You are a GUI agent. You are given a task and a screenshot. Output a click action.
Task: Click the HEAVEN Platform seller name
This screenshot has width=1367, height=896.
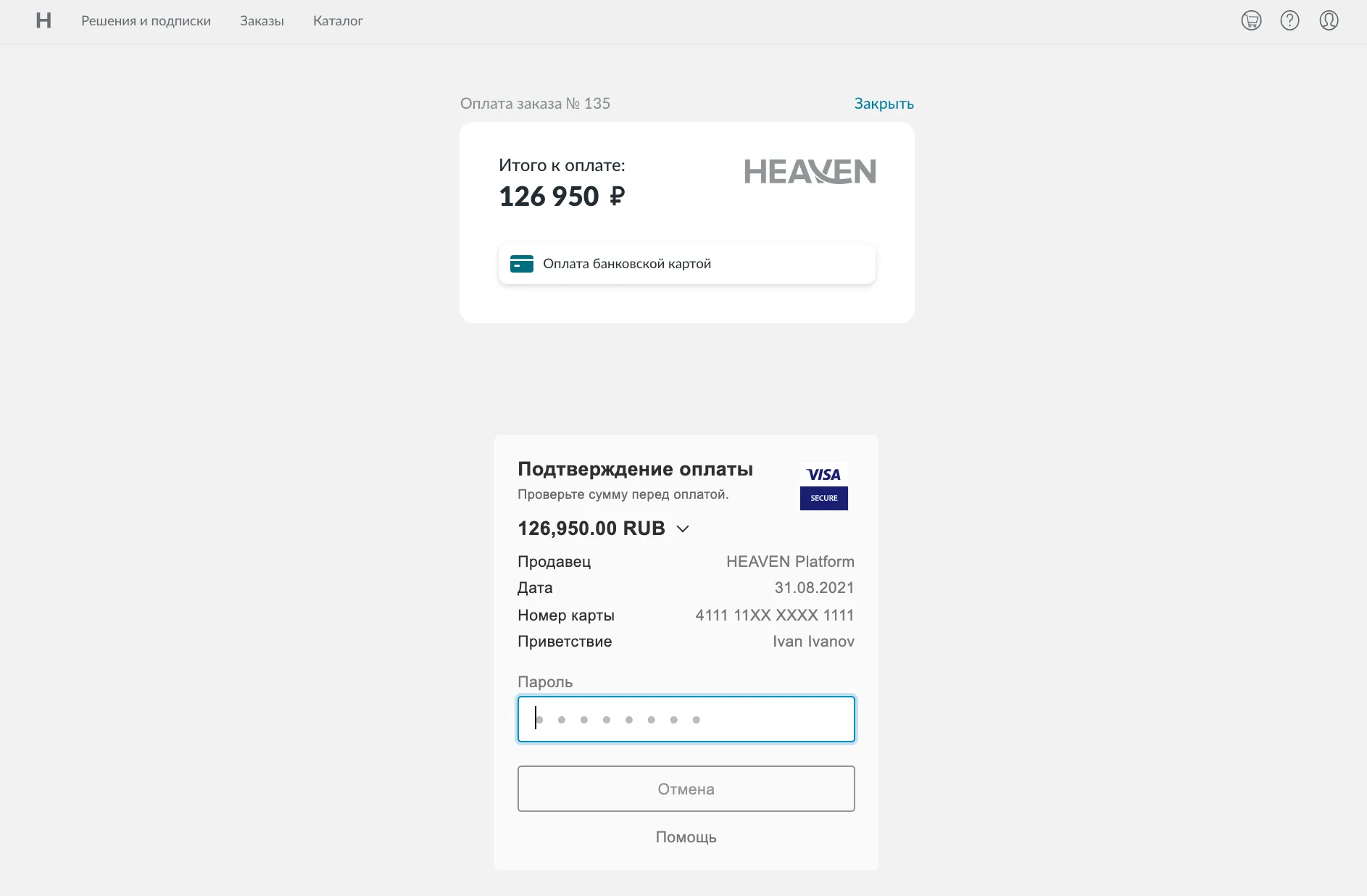(790, 562)
